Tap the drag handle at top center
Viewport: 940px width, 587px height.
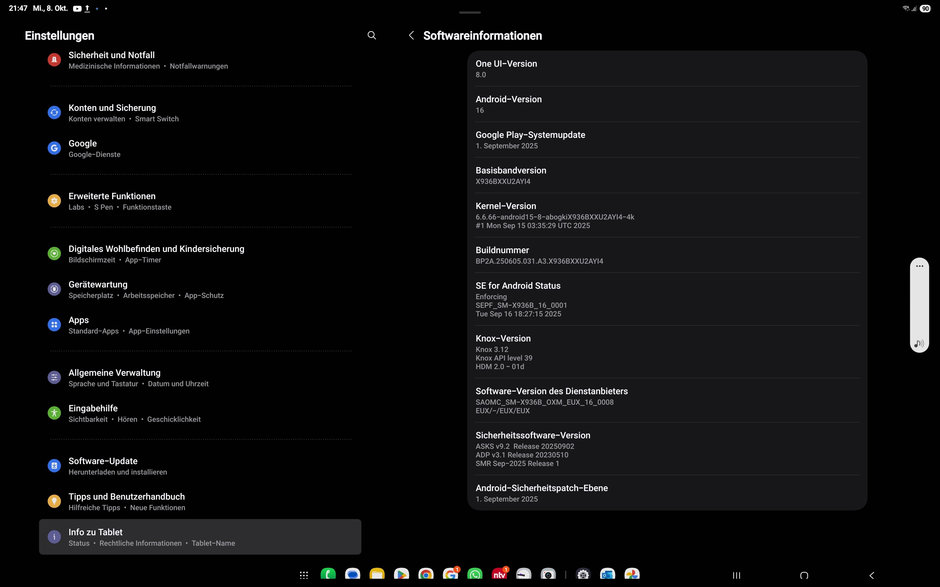click(470, 12)
